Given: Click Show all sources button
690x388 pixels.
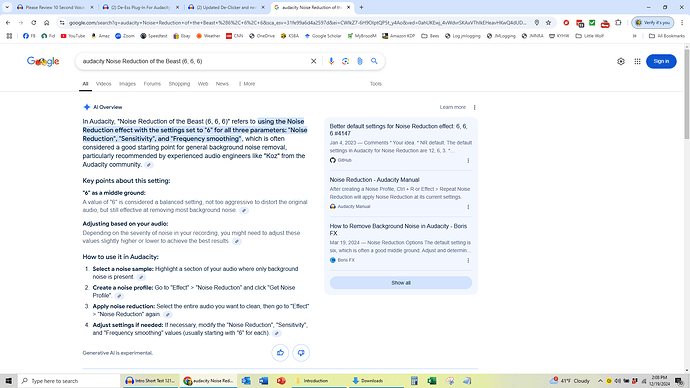Looking at the screenshot, I should (x=401, y=283).
